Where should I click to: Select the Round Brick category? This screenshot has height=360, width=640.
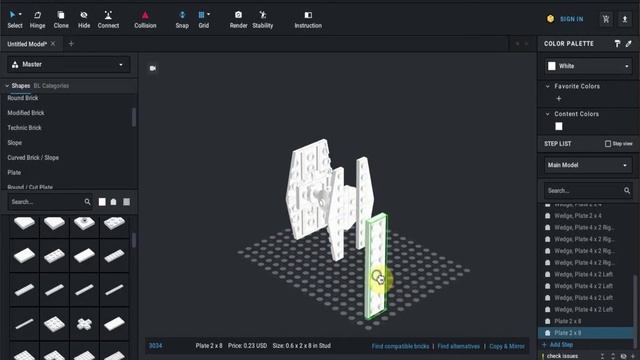pos(23,98)
